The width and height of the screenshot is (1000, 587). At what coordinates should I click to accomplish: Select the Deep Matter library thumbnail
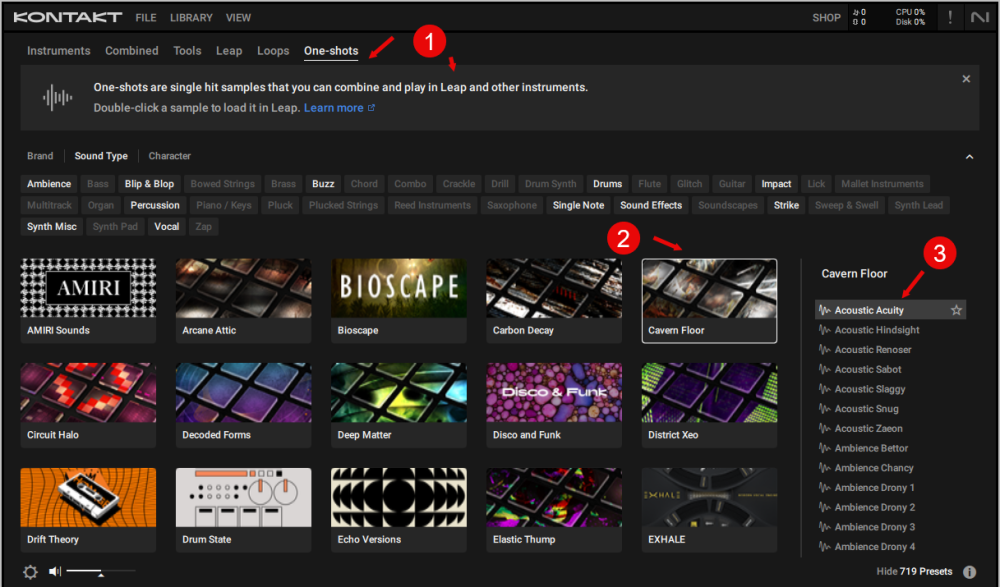[399, 405]
